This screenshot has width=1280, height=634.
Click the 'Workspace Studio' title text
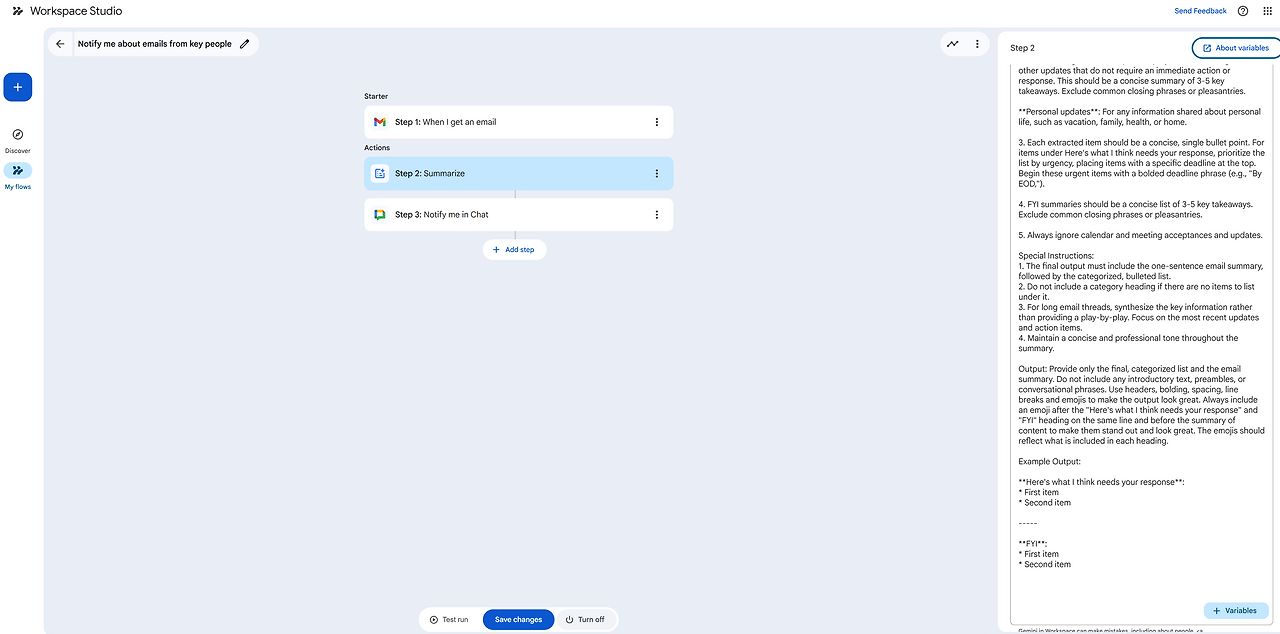(76, 11)
